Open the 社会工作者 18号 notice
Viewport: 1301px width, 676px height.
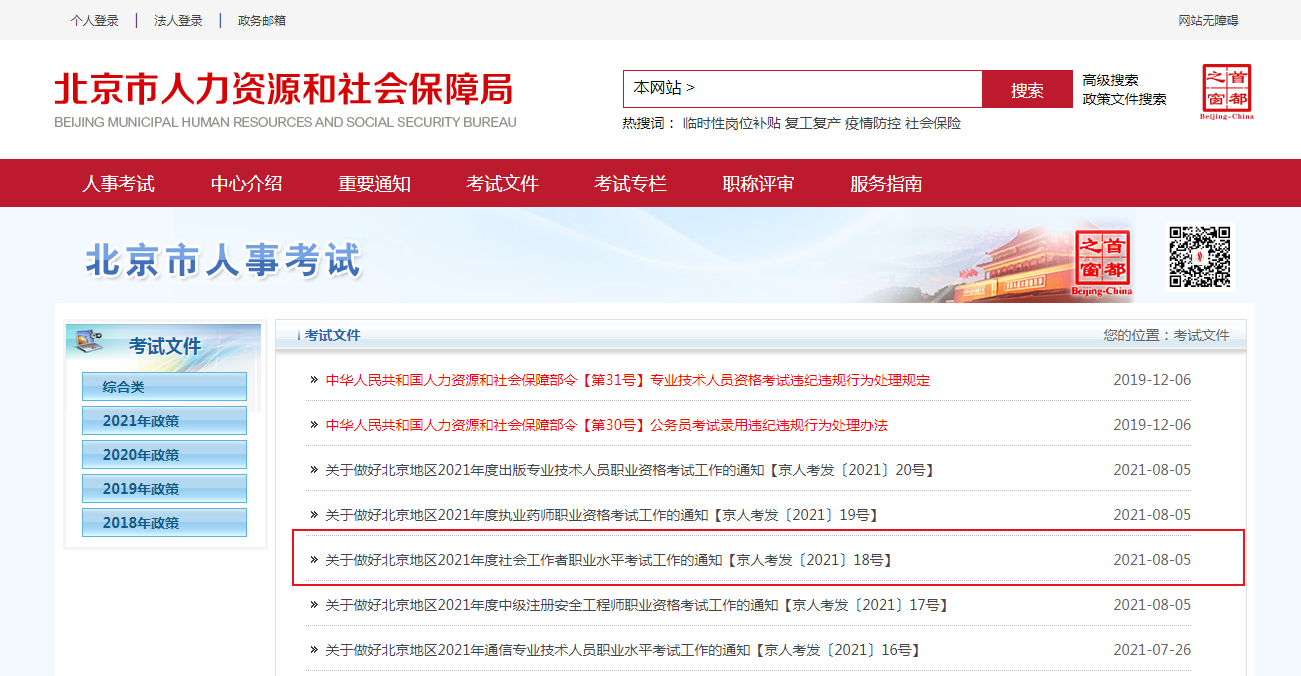click(609, 560)
